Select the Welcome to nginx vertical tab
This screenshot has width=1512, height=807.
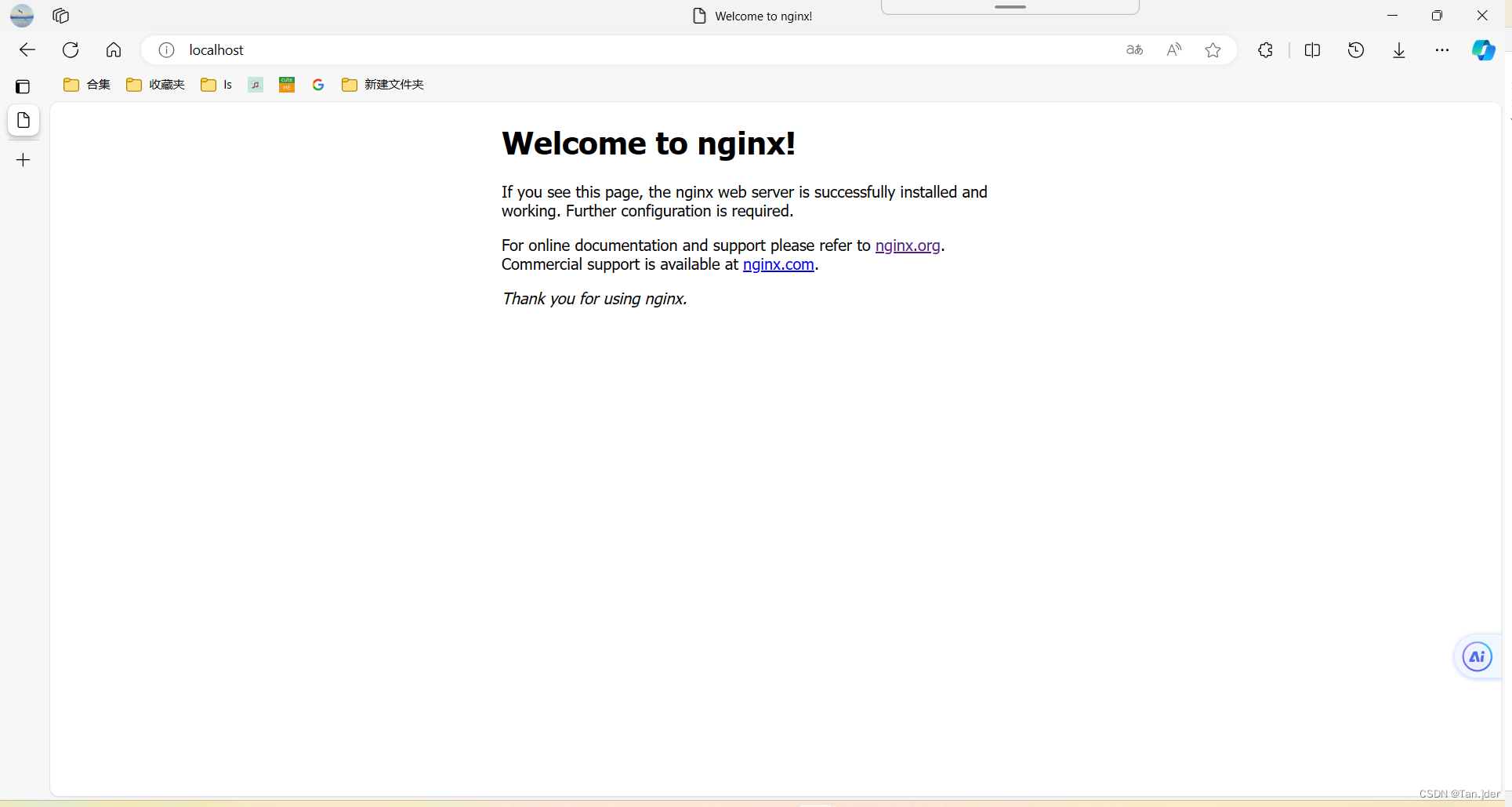point(24,120)
